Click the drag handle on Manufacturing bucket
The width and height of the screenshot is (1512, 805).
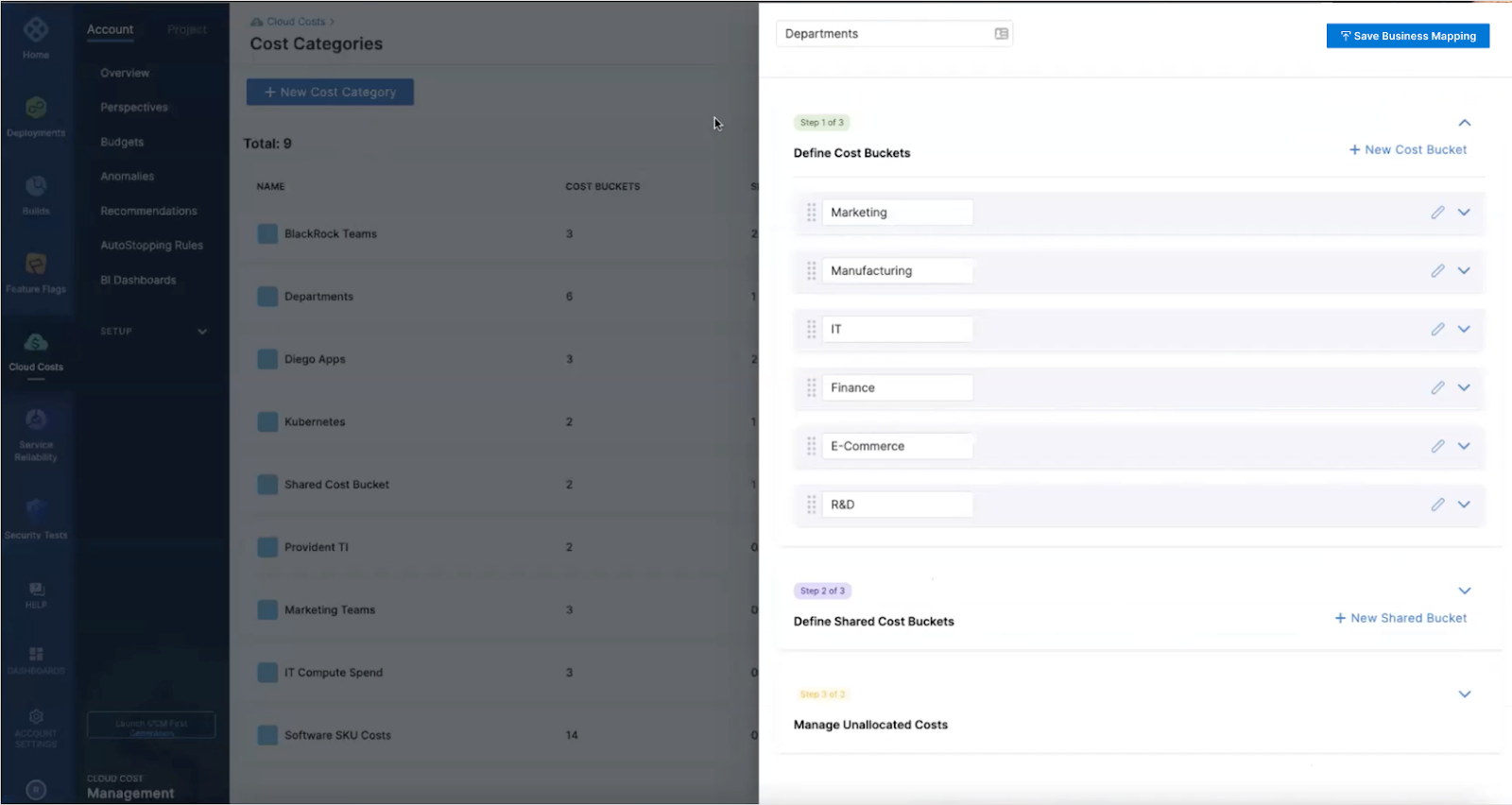pyautogui.click(x=811, y=271)
